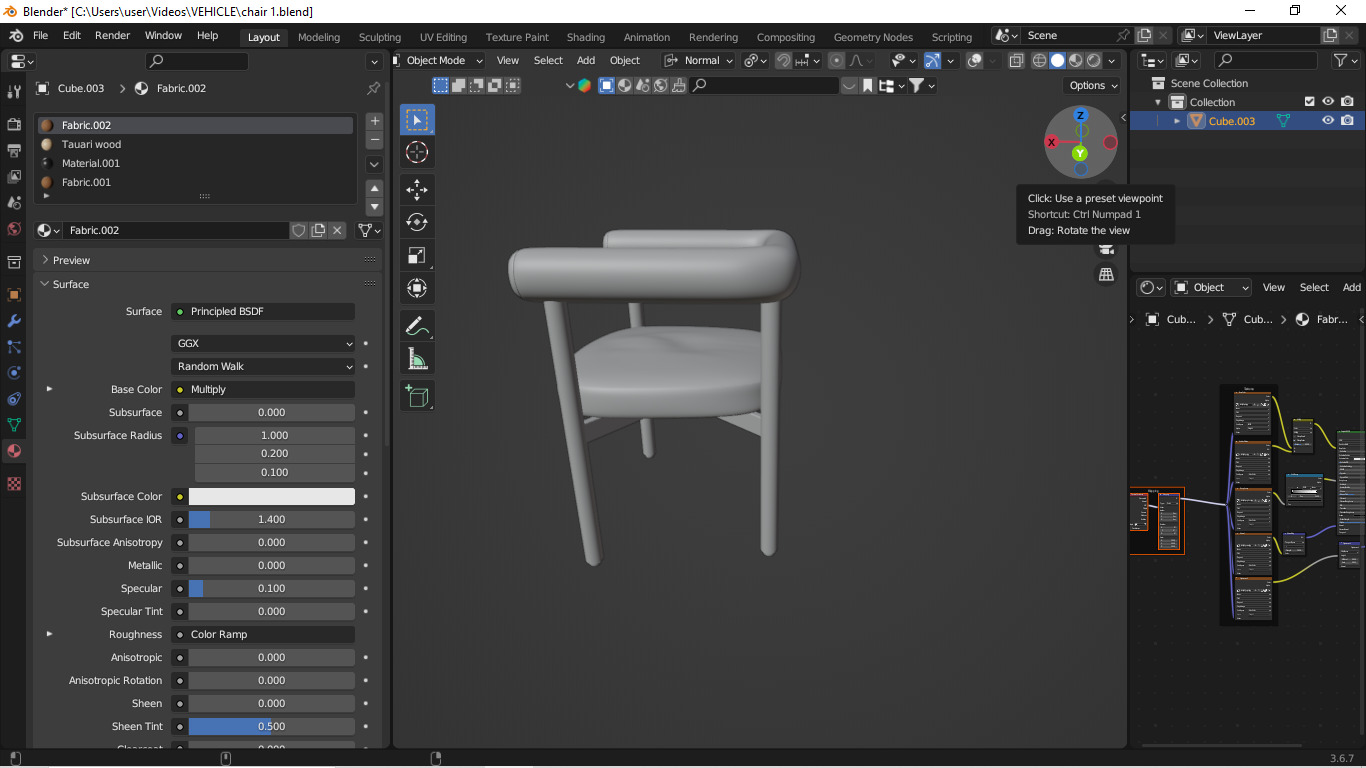Switch to rendered viewport shading

[x=1094, y=60]
